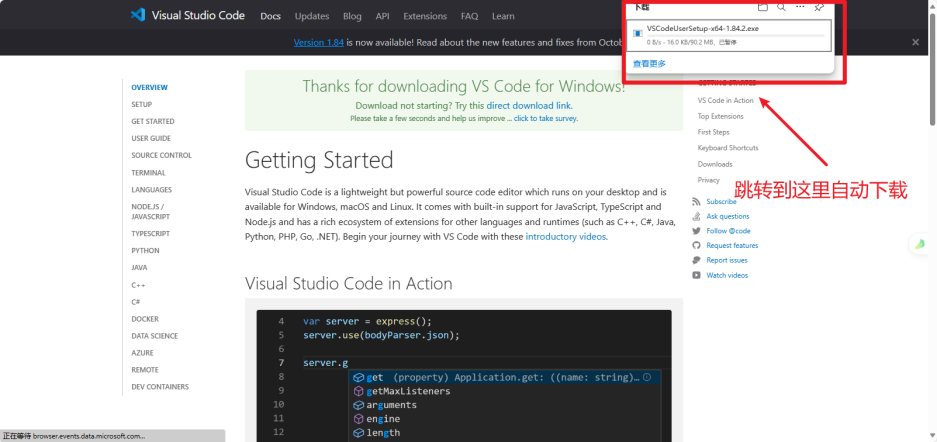Jump to Top Extensions in the page outline

click(721, 116)
